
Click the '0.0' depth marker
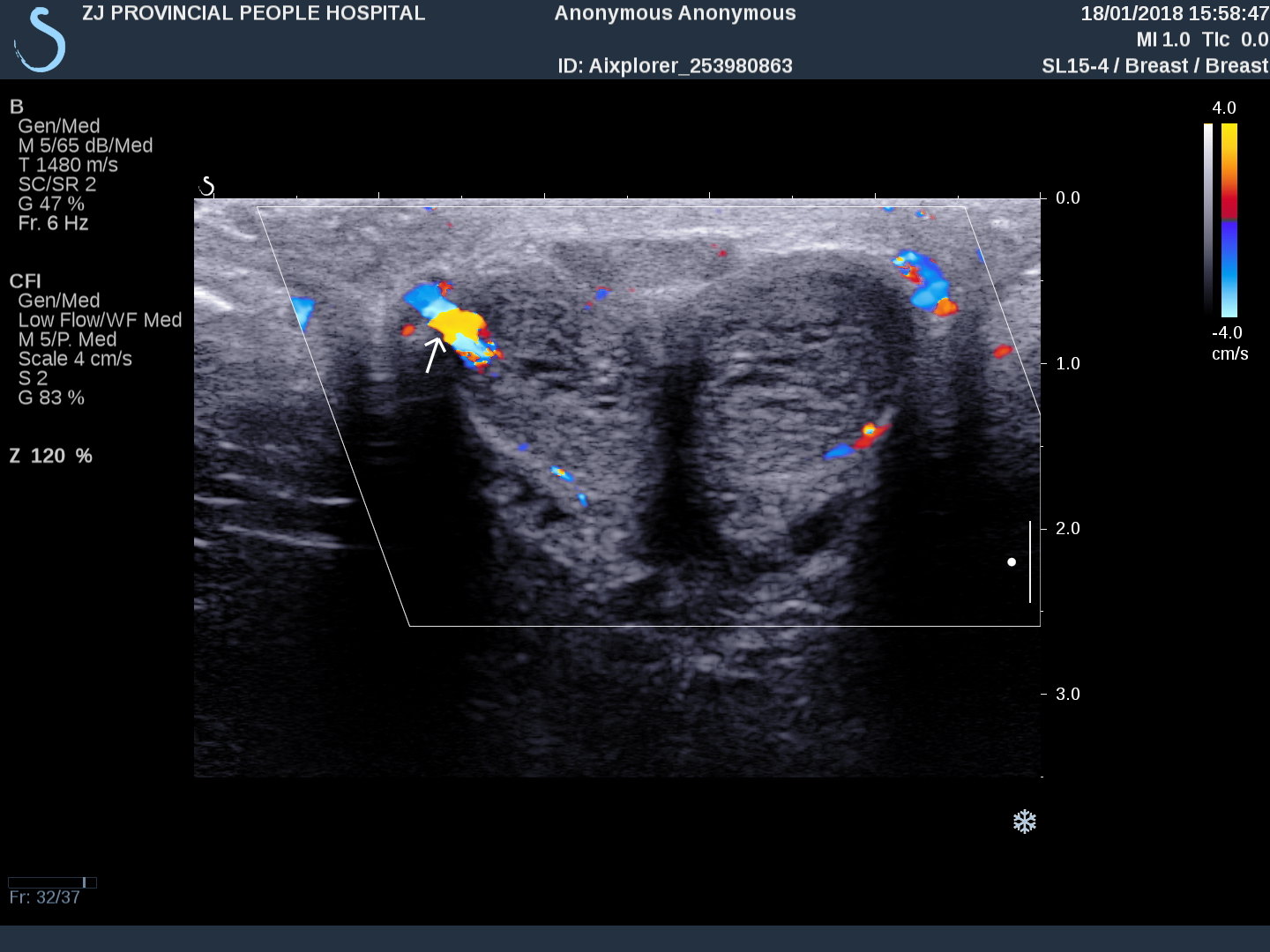tap(1068, 197)
